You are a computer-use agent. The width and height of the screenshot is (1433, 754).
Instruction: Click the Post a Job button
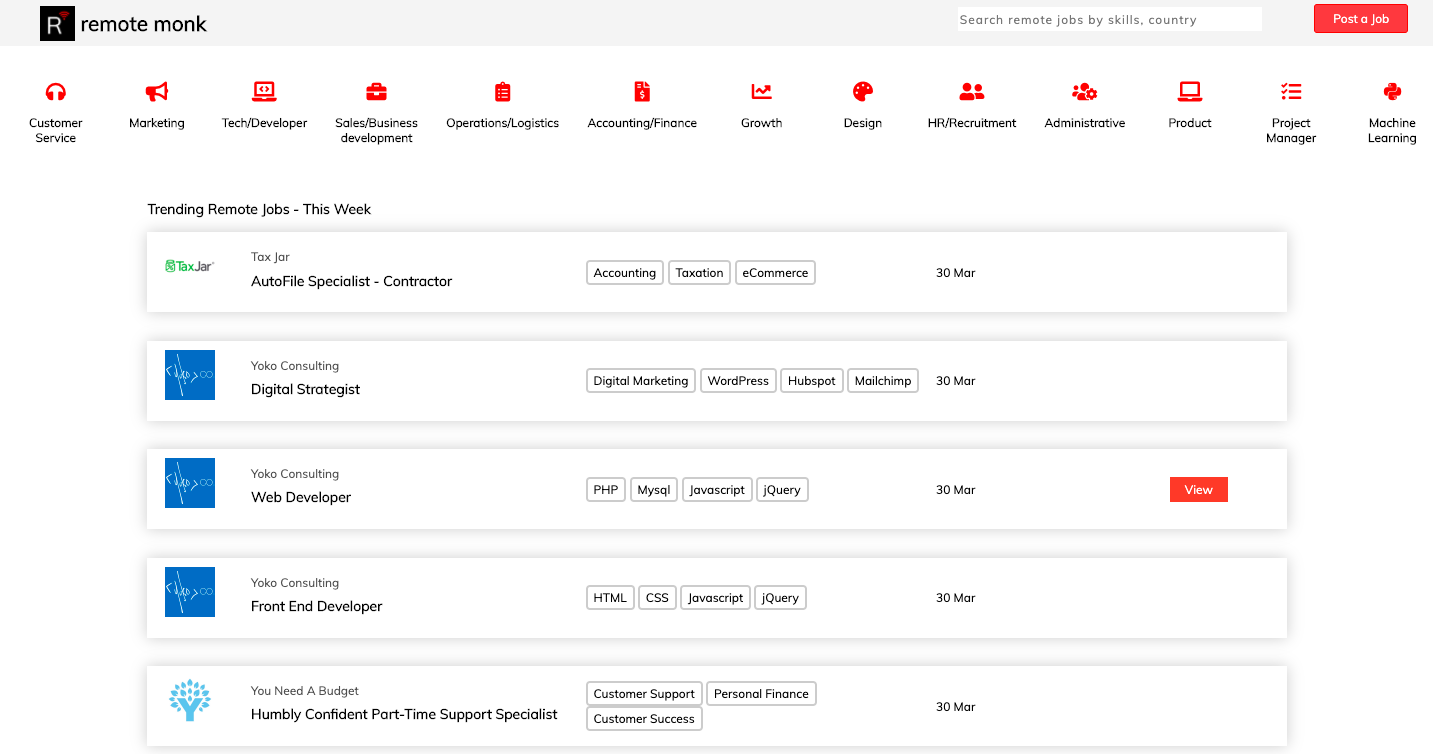pos(1360,19)
